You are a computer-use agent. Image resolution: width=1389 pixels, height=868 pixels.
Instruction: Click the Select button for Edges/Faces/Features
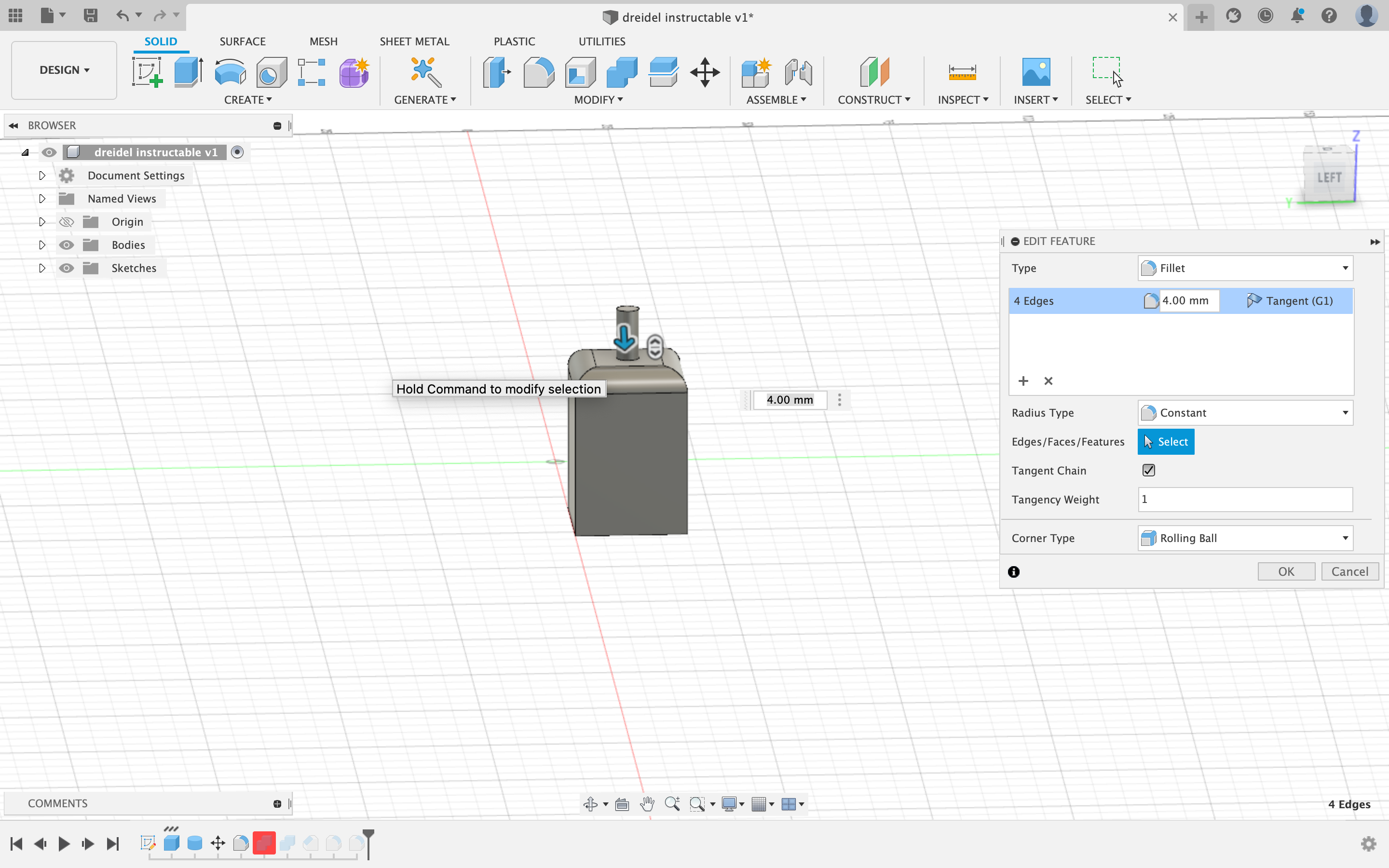1166,441
